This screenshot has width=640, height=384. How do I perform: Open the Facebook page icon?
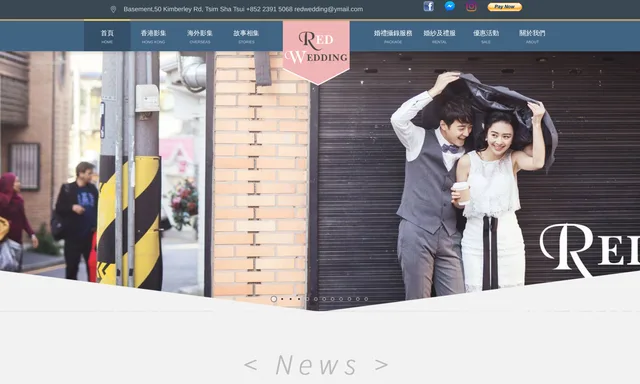click(x=429, y=6)
